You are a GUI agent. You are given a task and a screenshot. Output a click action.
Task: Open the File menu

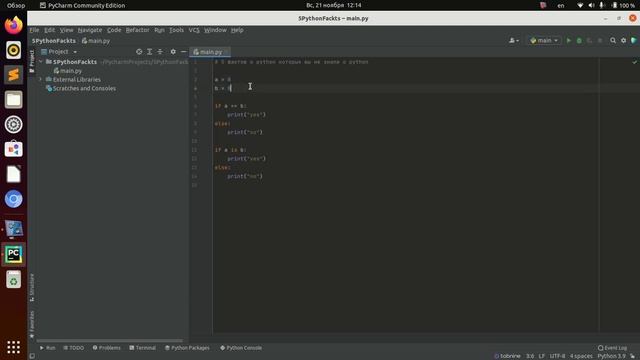34,30
